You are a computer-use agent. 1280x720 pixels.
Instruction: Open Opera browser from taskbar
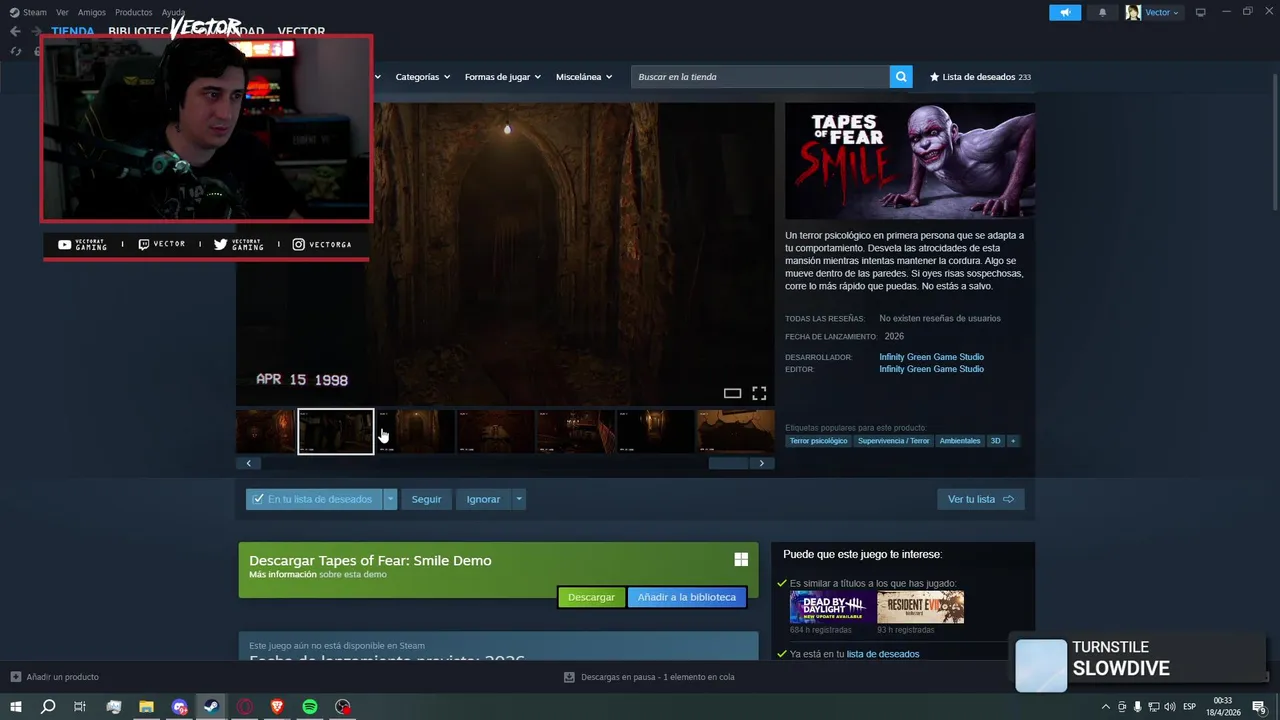[244, 707]
